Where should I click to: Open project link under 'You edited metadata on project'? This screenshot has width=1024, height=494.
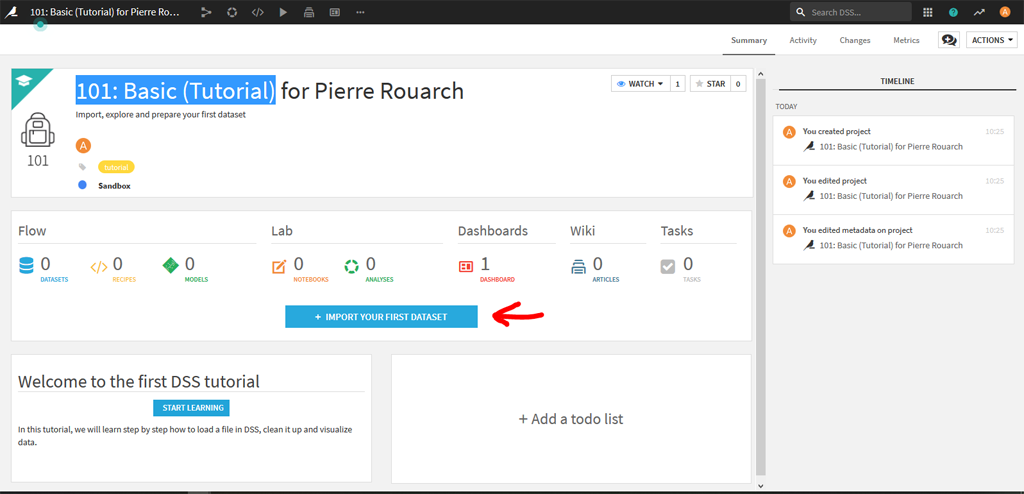click(x=891, y=246)
